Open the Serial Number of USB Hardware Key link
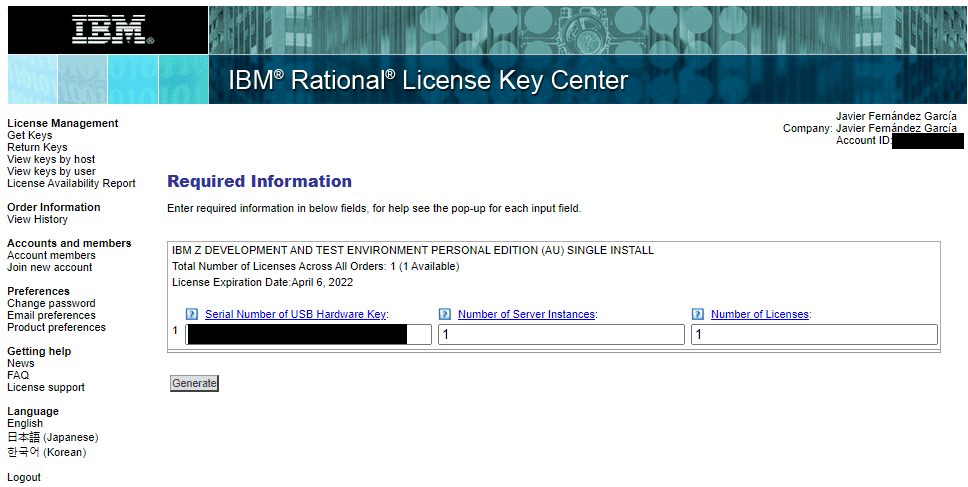 [295, 314]
